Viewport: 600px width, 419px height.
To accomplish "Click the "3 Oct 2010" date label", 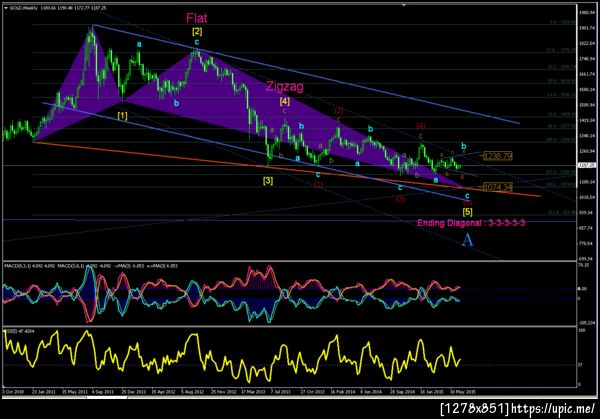I will [13, 392].
